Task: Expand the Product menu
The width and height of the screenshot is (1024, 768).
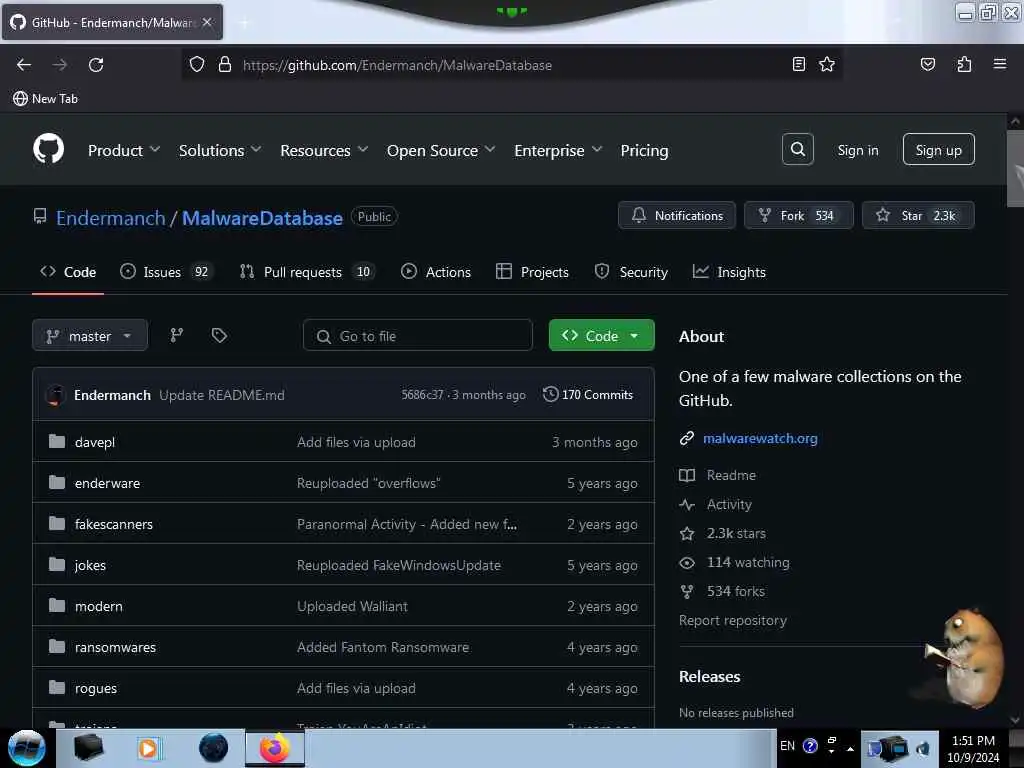Action: pyautogui.click(x=123, y=151)
